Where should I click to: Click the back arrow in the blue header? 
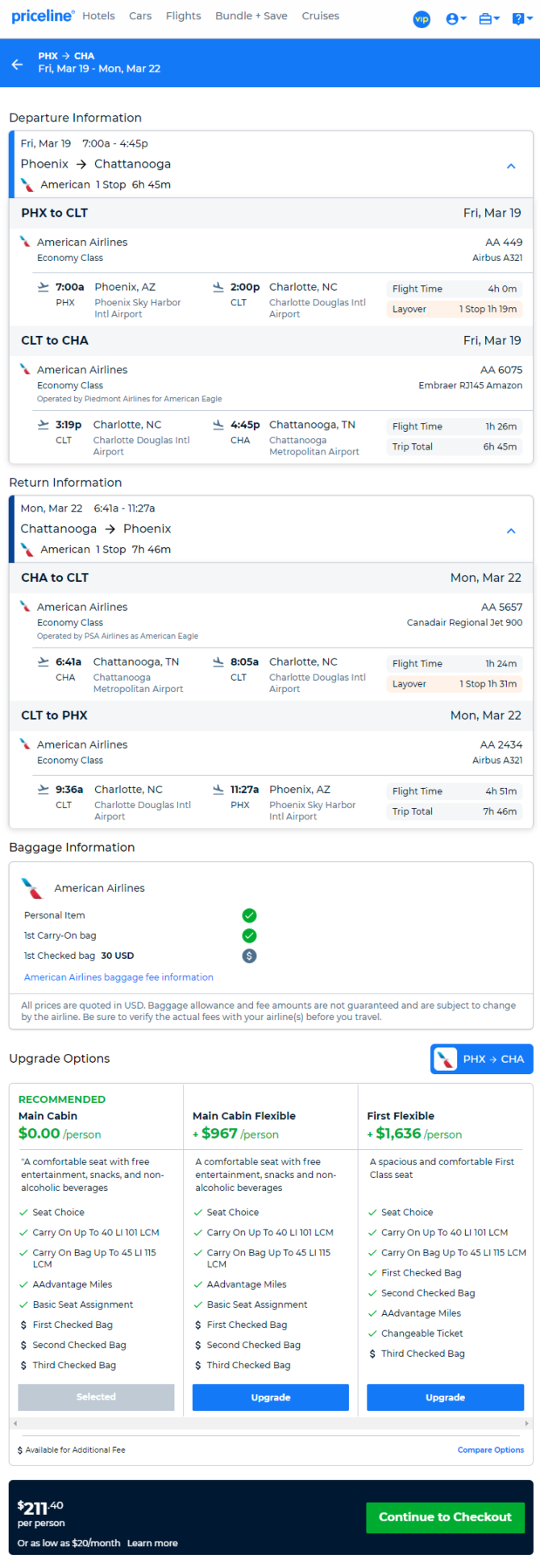[17, 64]
